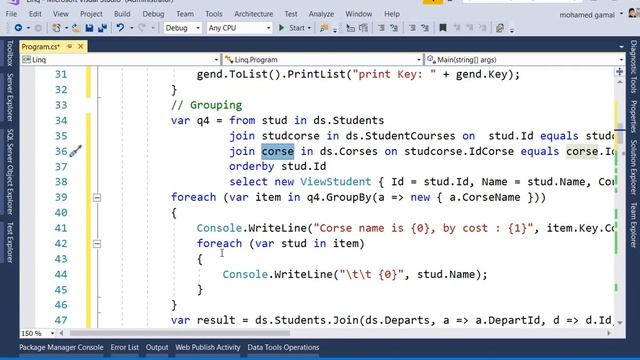Click the split editor icon above the vertical scrollbar
Viewport: 640px width, 360px height.
620,72
